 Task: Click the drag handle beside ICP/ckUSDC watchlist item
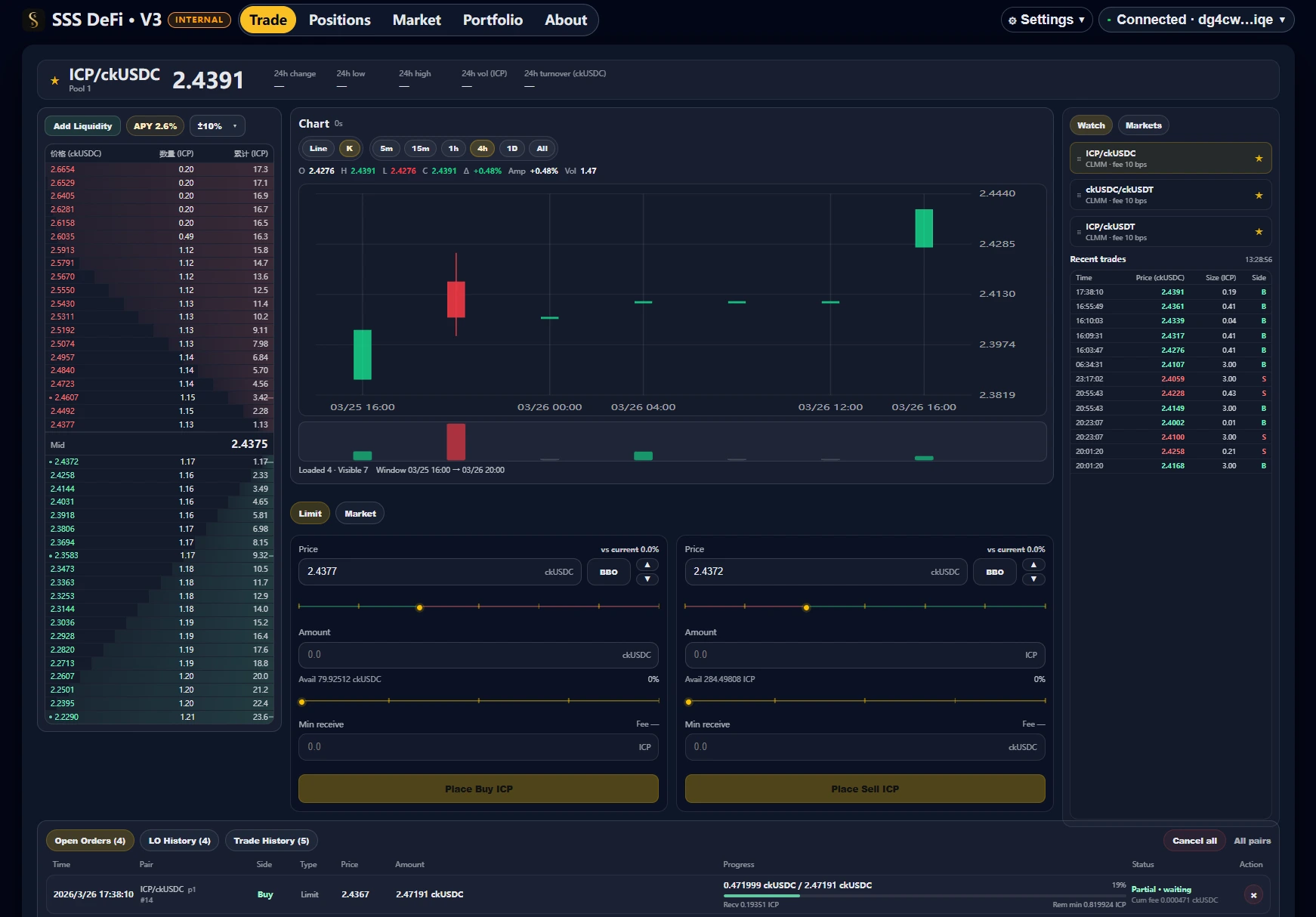pyautogui.click(x=1079, y=158)
